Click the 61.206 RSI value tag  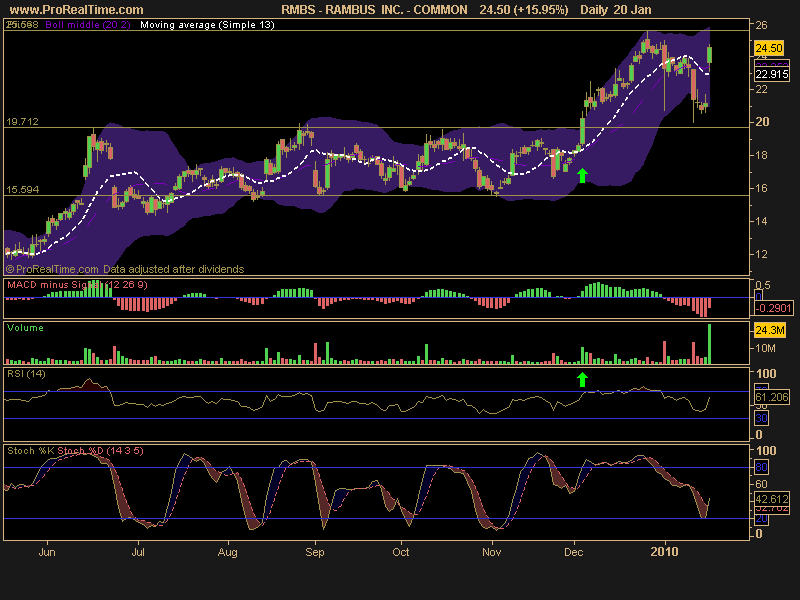click(x=771, y=397)
